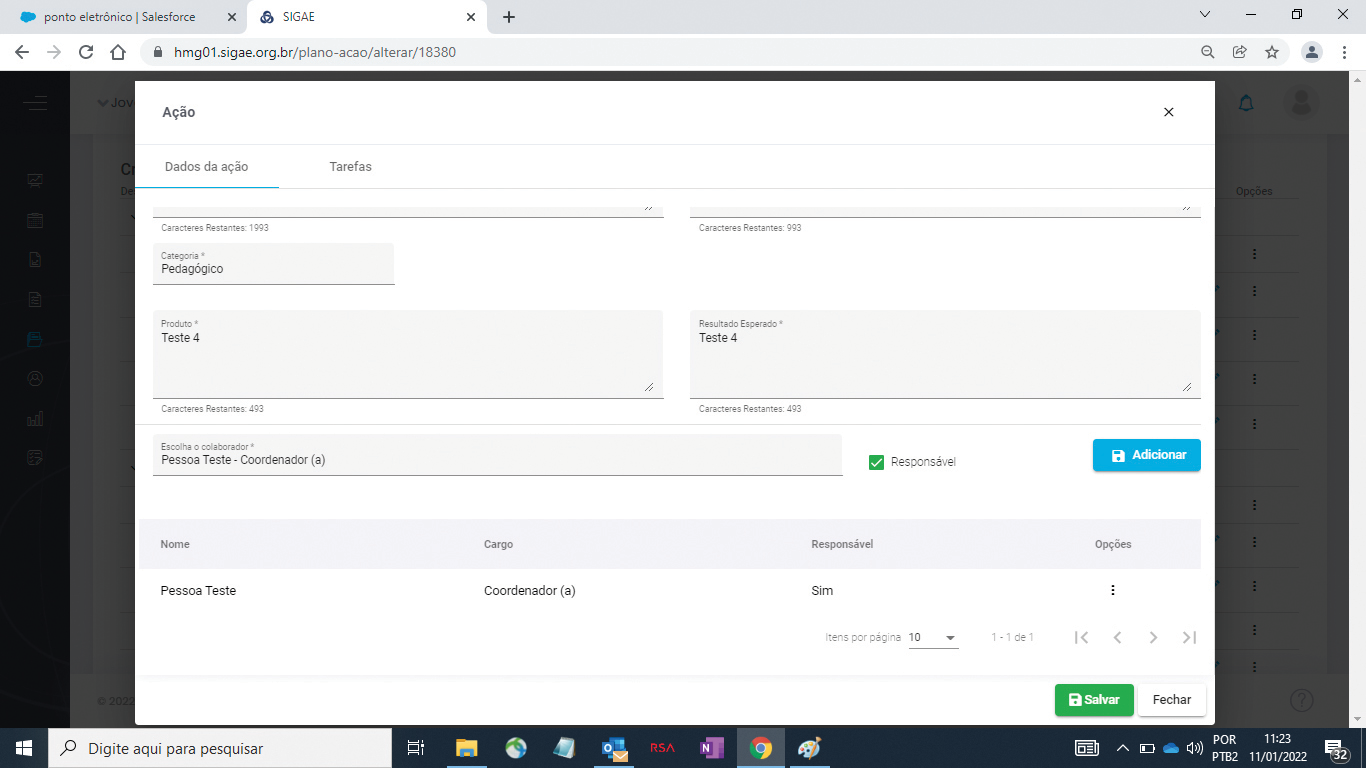Select the Dados da ação tab

tap(207, 167)
